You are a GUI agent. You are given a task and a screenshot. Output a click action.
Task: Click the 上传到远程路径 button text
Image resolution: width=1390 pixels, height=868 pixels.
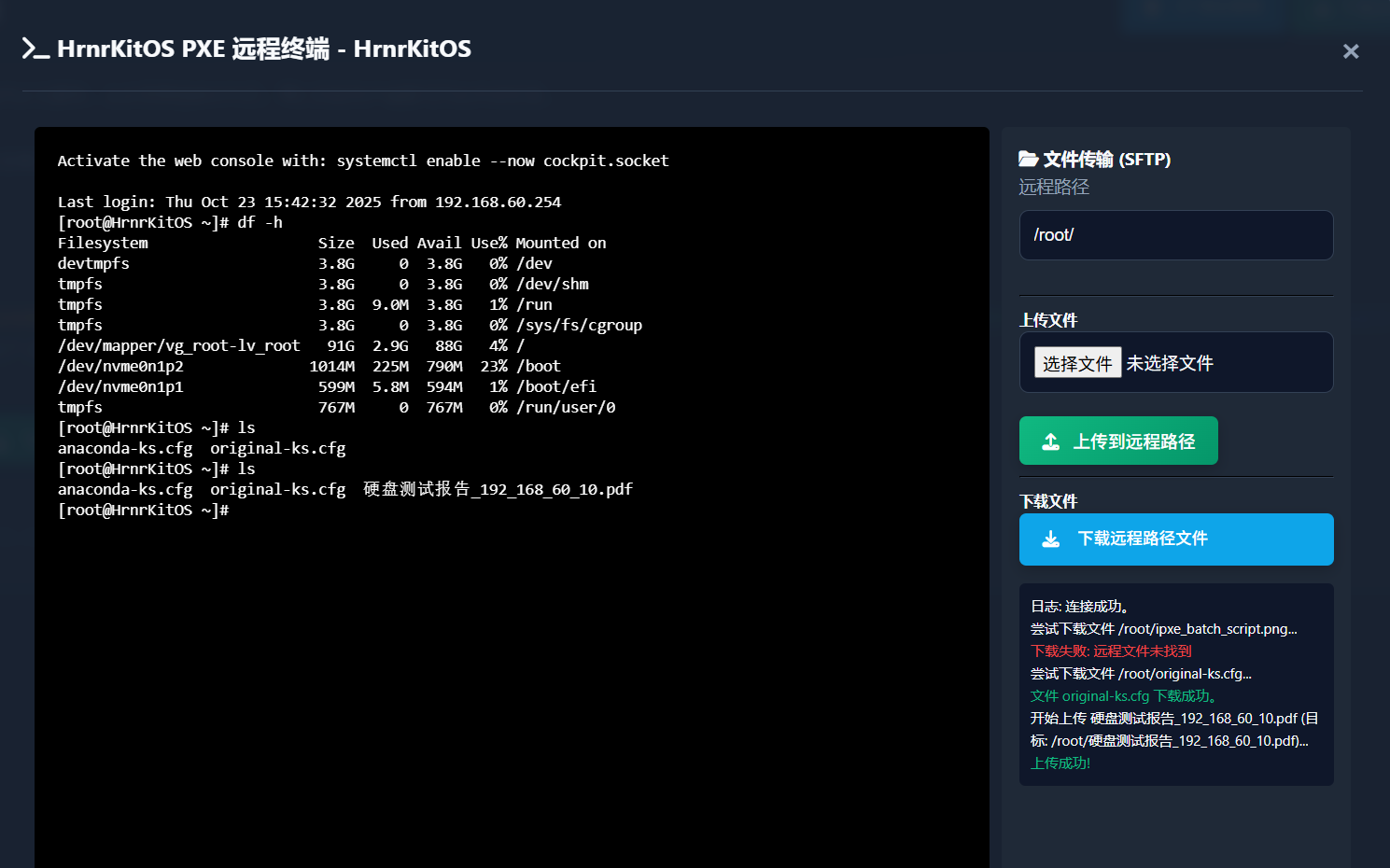click(x=1133, y=441)
